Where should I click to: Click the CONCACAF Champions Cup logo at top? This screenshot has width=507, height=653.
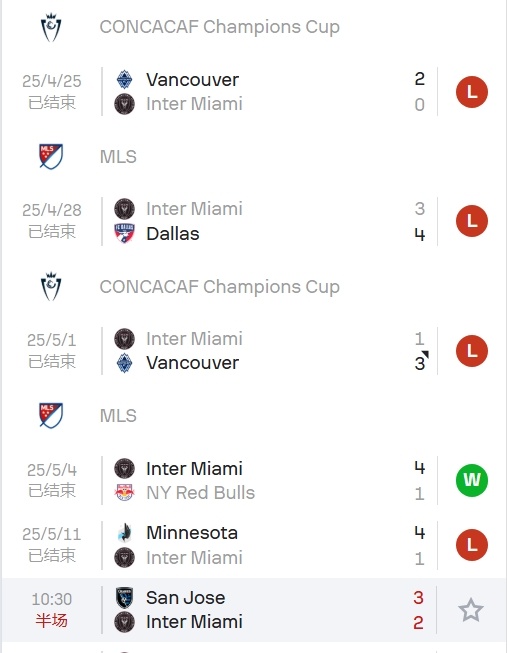pos(51,27)
